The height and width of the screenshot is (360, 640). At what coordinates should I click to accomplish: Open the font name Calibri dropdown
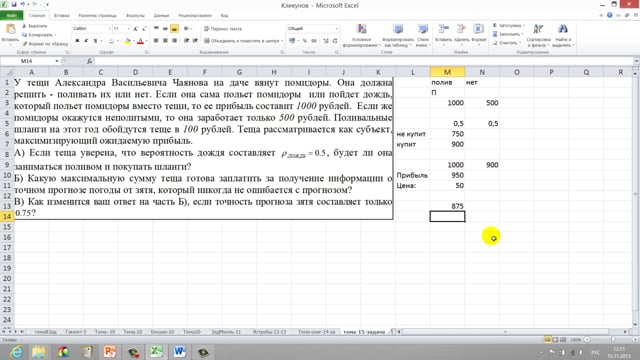pos(109,29)
